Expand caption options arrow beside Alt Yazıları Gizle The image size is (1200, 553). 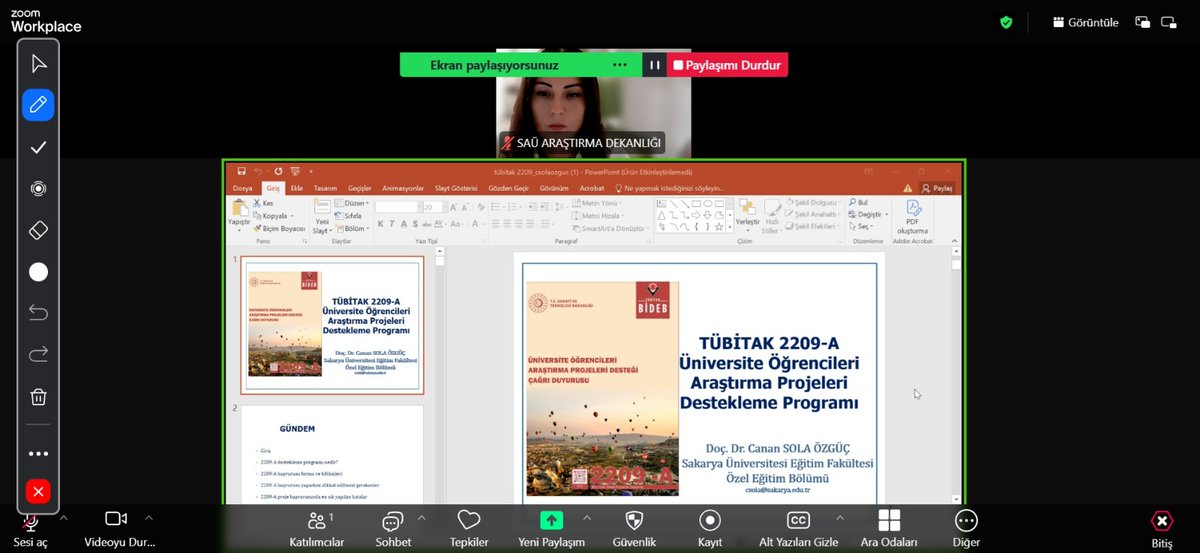tap(840, 518)
